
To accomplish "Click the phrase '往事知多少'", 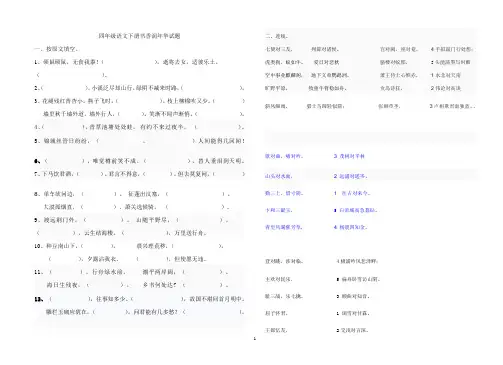I will (111, 299).
